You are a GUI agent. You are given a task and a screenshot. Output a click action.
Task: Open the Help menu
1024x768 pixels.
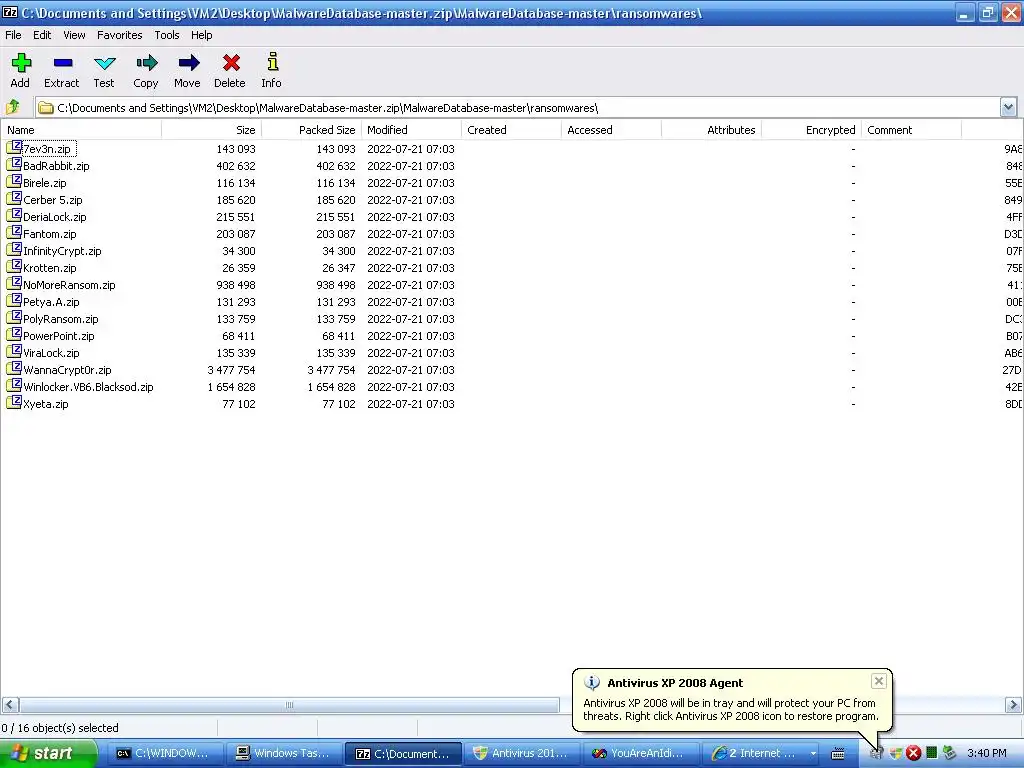point(201,35)
